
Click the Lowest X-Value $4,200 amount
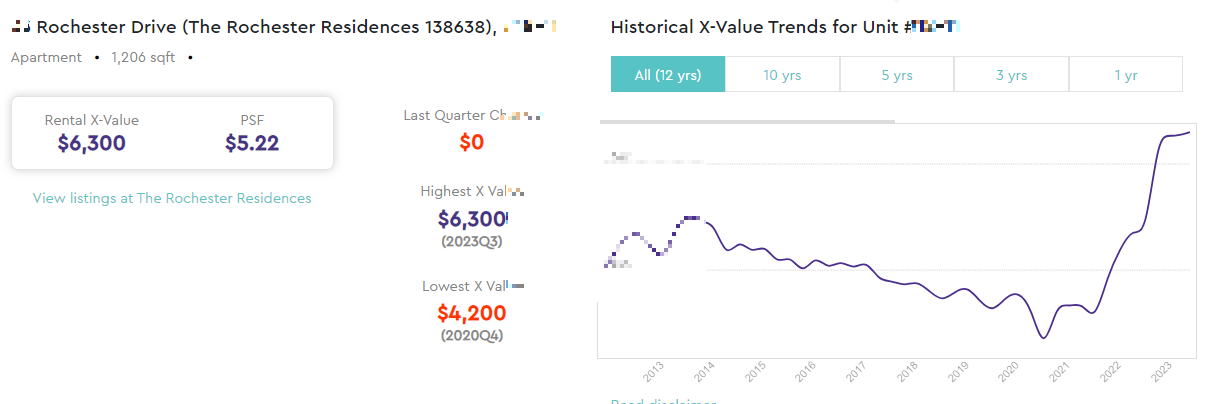click(x=471, y=313)
